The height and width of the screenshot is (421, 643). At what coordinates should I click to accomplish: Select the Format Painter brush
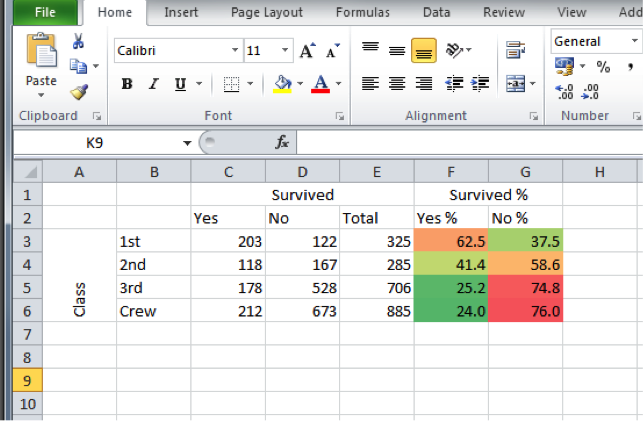tap(79, 93)
